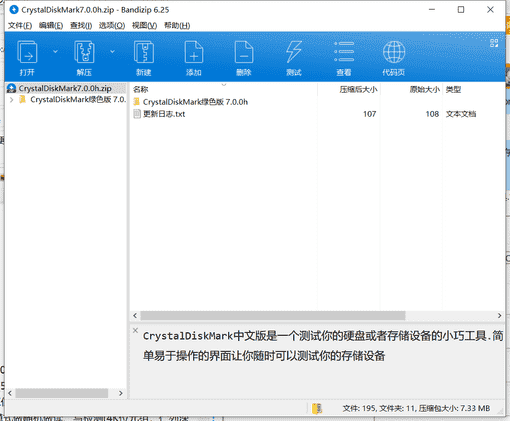
Task: Click the Open (打开) toolbar icon
Action: (27, 52)
